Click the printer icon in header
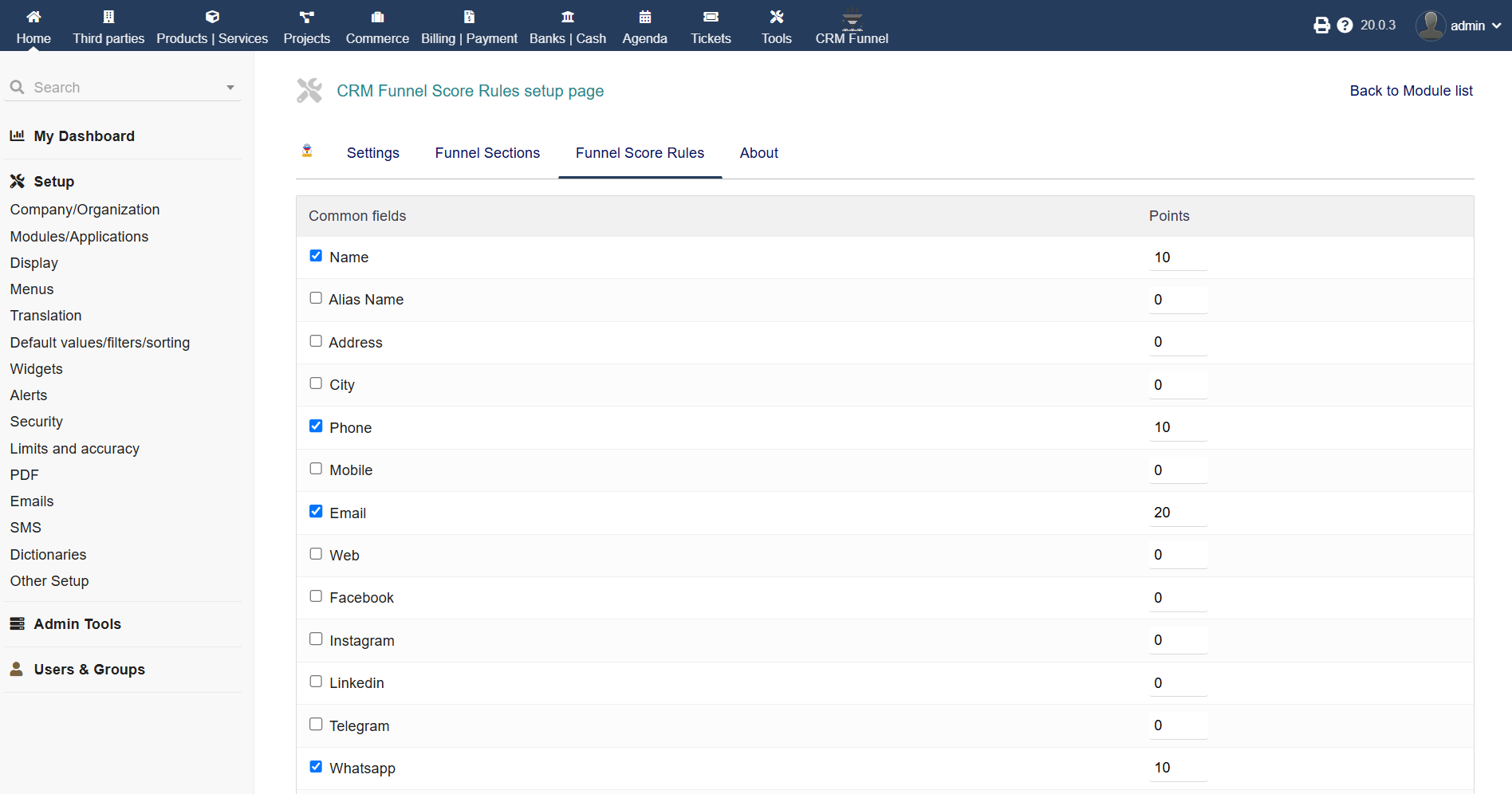1512x794 pixels. click(1321, 26)
